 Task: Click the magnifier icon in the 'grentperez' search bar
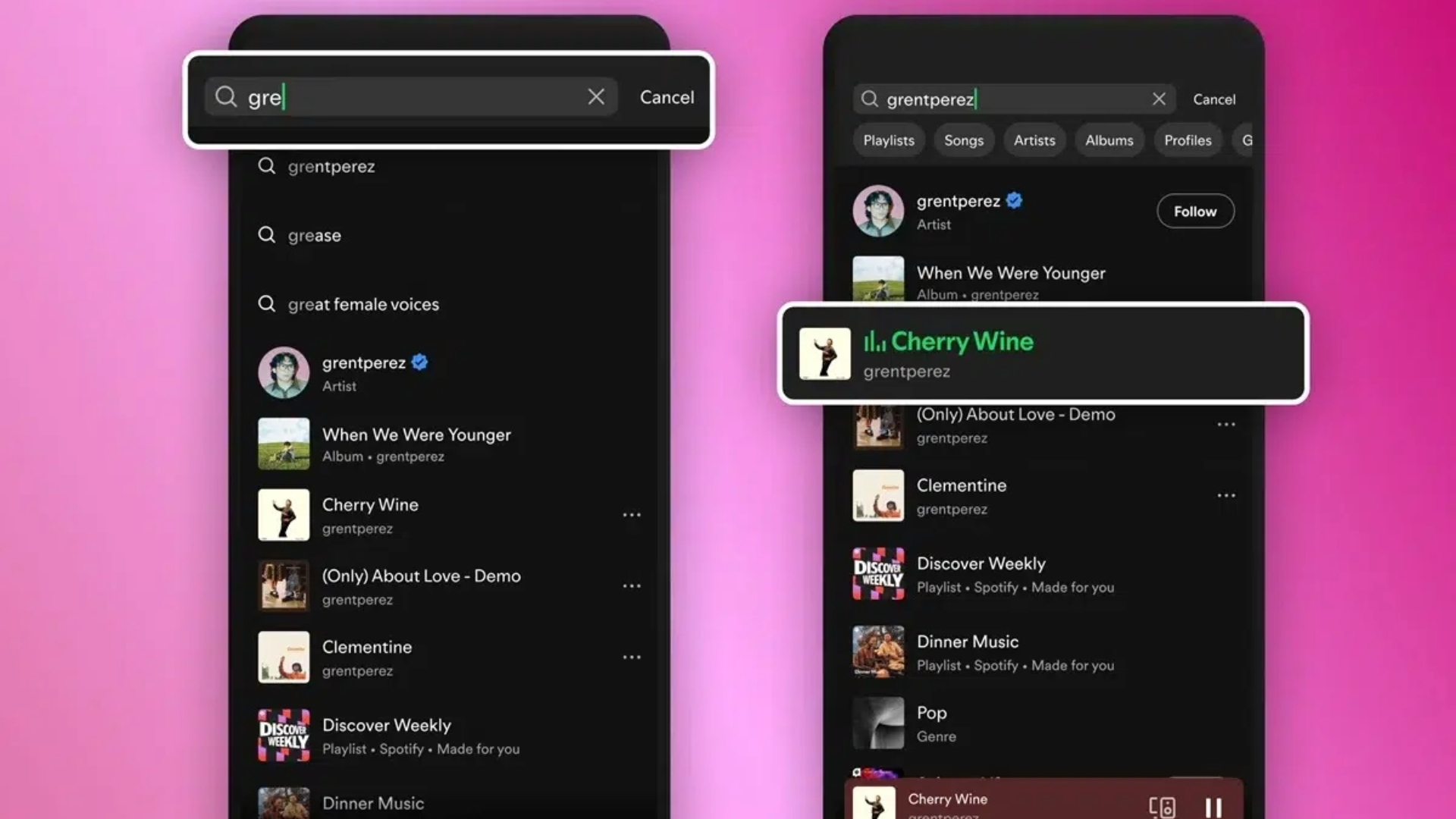click(x=870, y=99)
